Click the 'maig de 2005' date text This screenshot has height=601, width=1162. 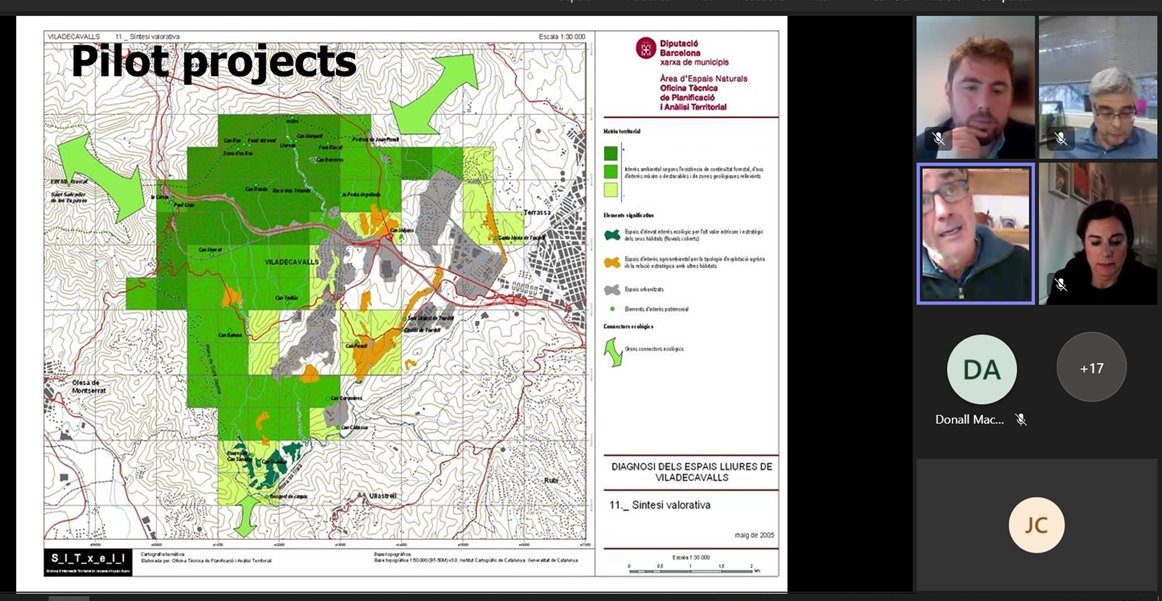click(754, 534)
